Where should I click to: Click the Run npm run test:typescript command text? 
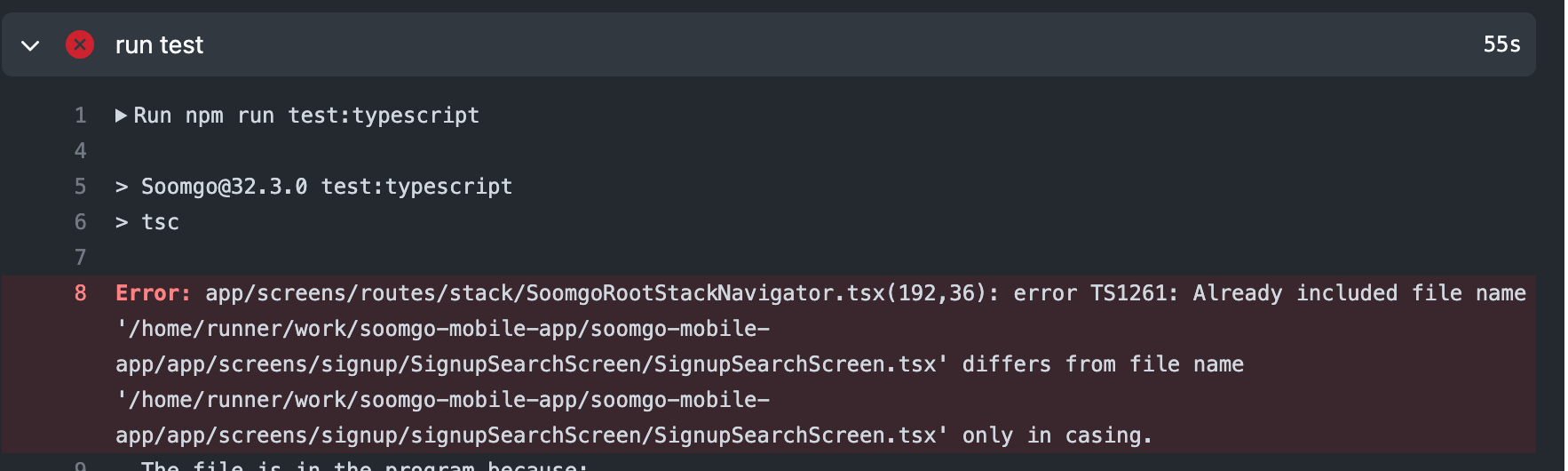306,116
